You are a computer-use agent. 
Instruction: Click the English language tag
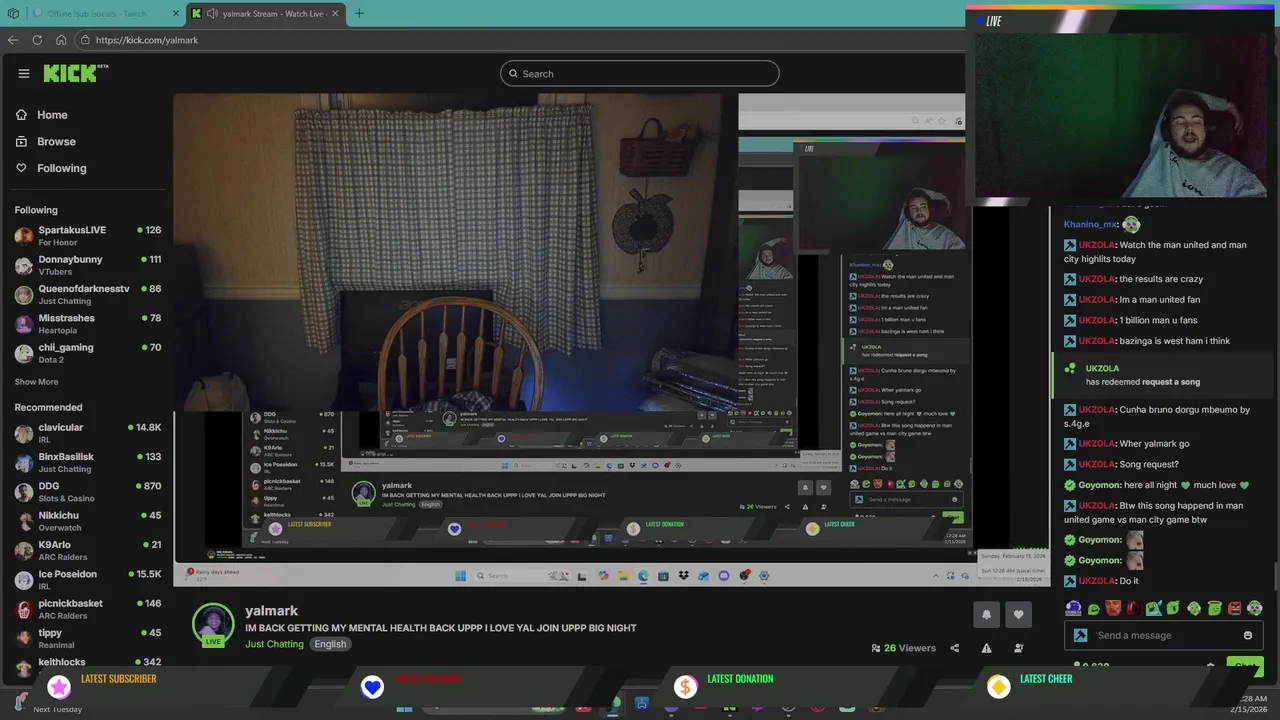pos(330,644)
